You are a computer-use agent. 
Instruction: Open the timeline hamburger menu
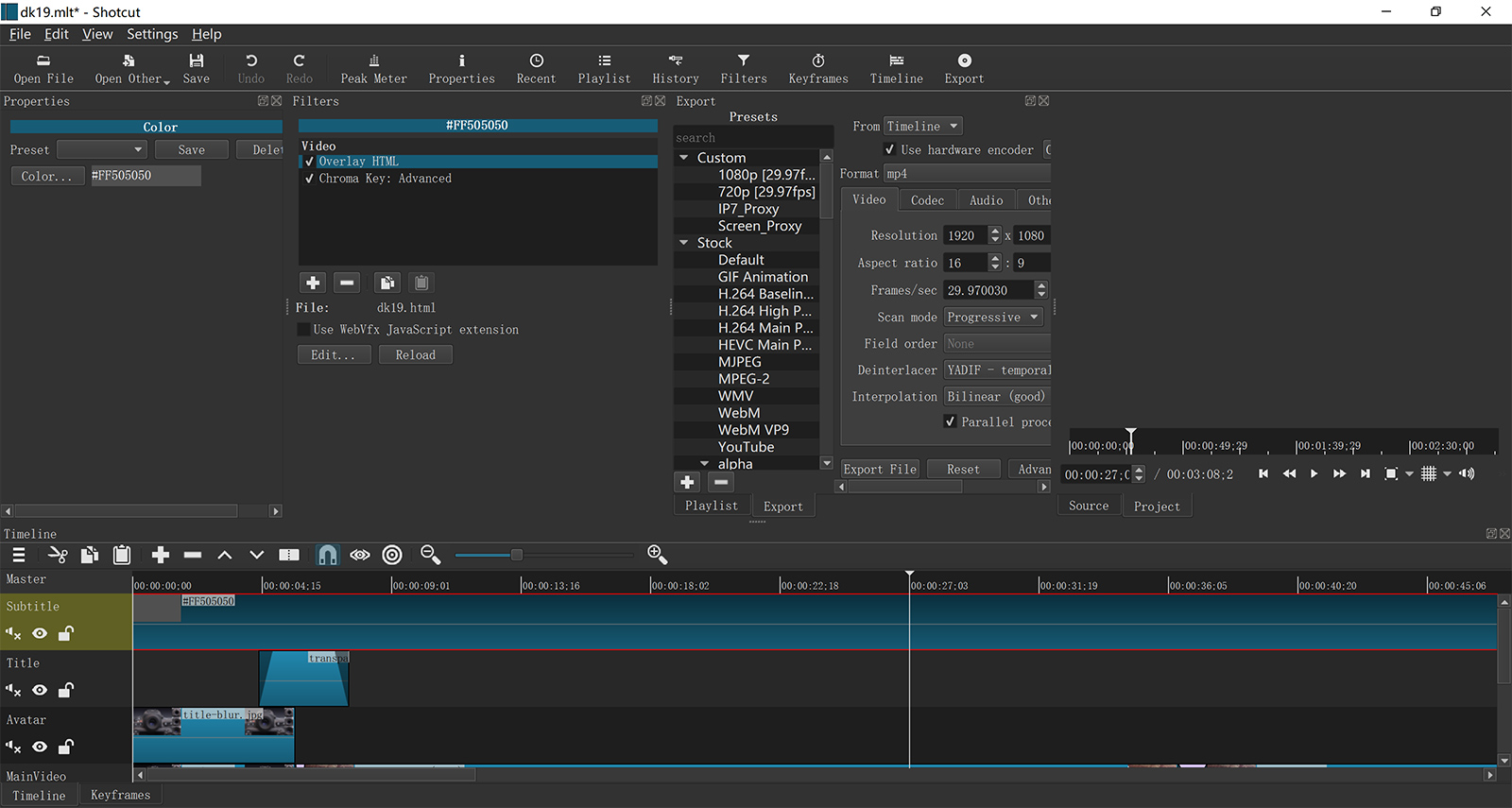point(19,555)
